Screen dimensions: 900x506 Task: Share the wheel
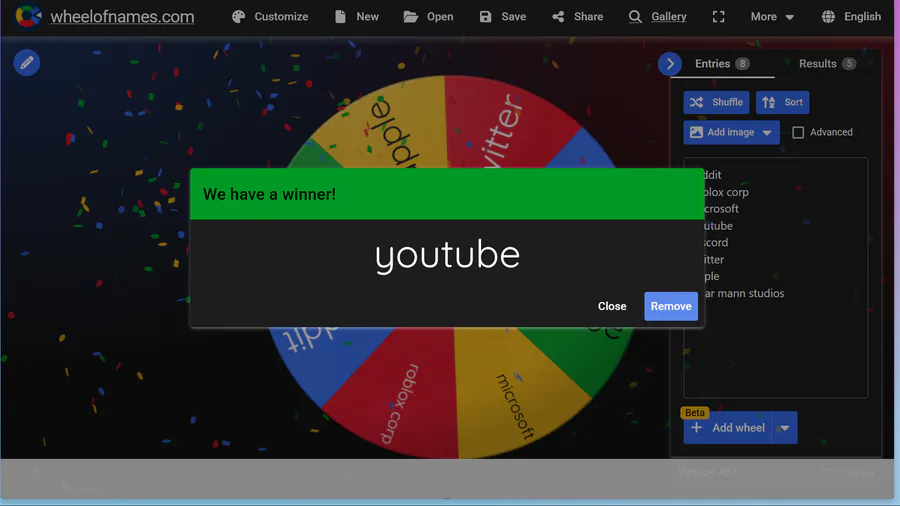577,17
